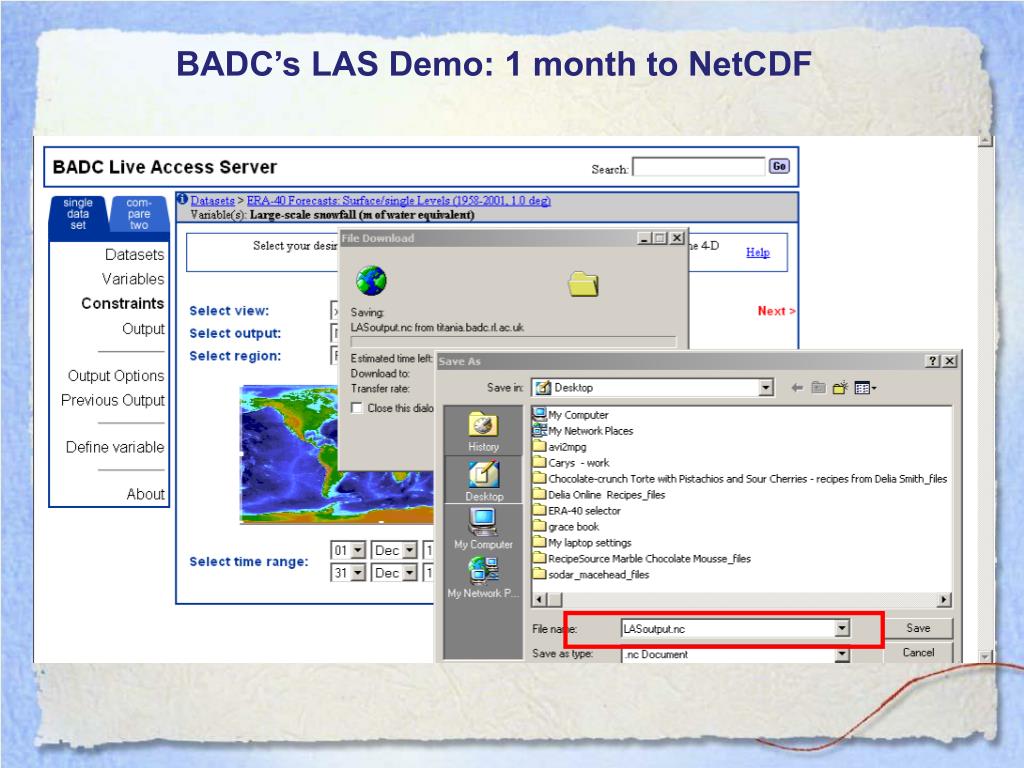Open the Constraints menu item
Viewport: 1024px width, 768px height.
(x=123, y=304)
